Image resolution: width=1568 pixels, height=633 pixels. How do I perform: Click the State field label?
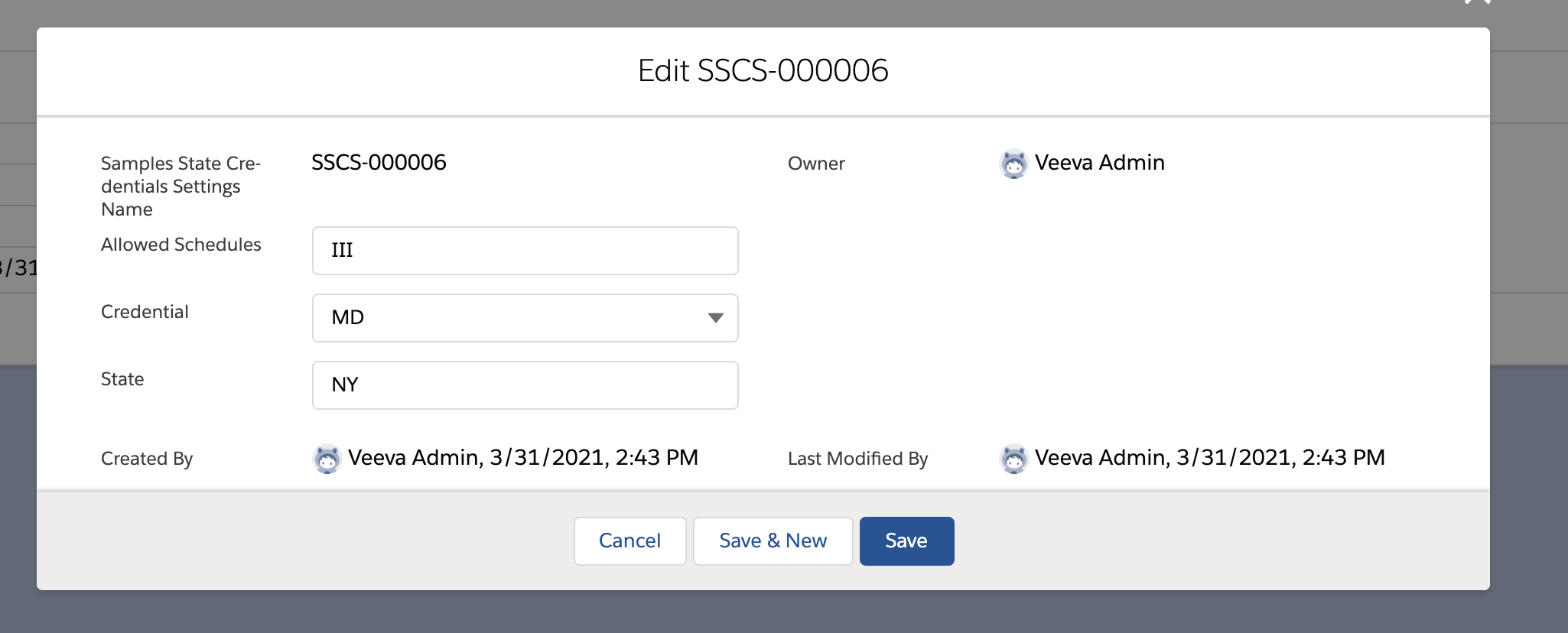point(122,379)
